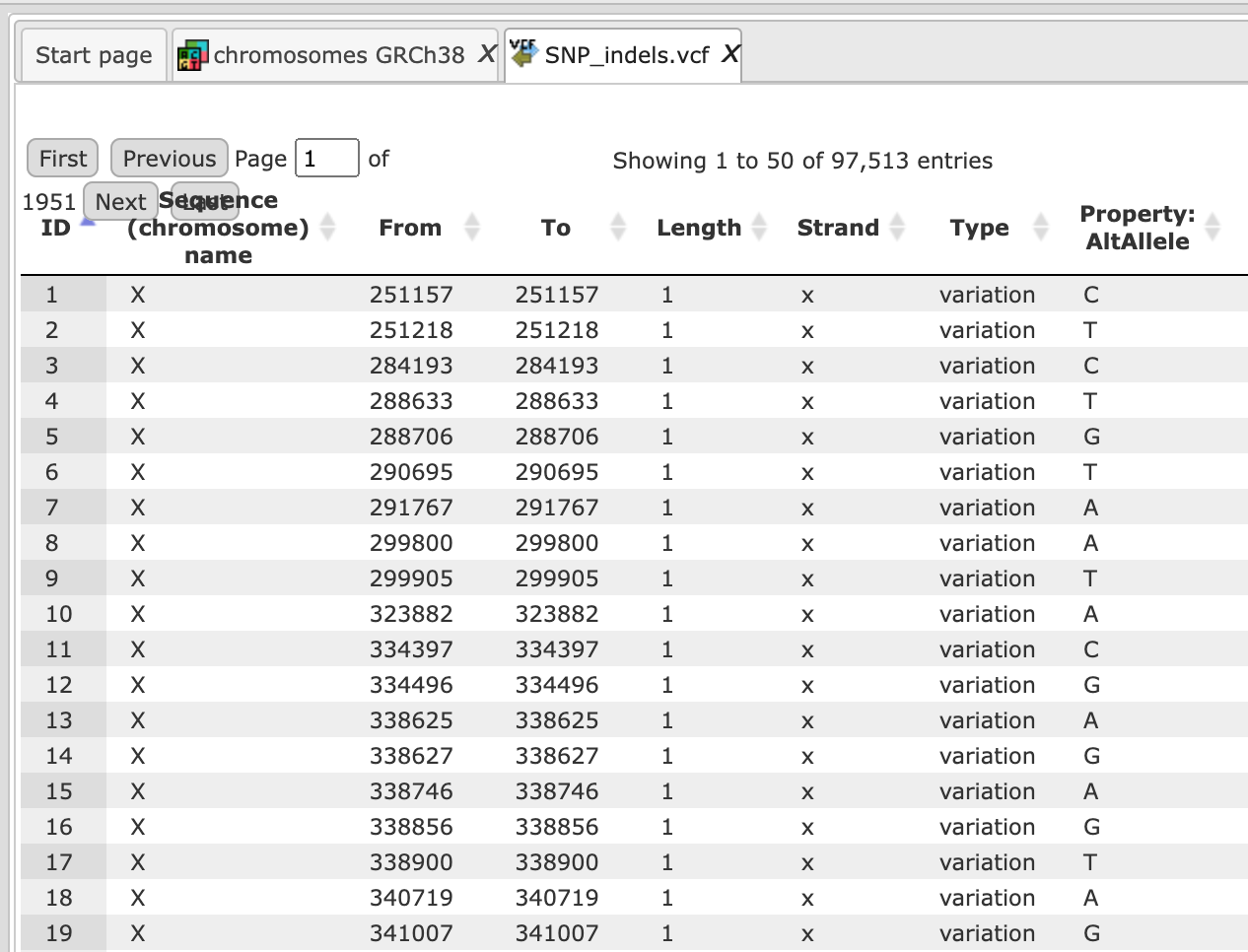1248x952 pixels.
Task: Click To value 284193
Action: tap(557, 366)
